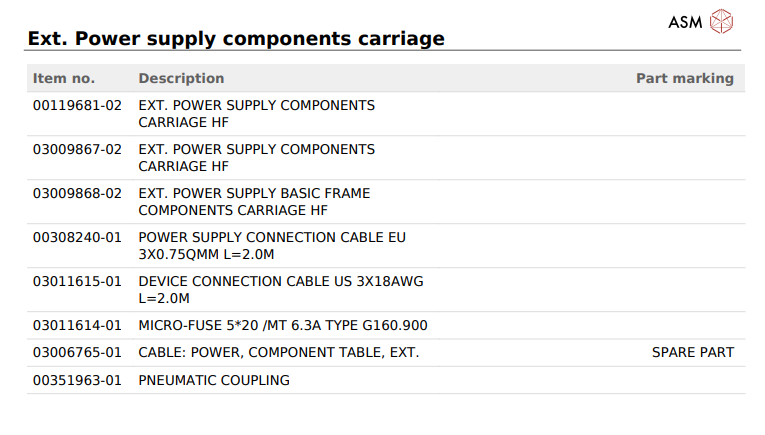
Task: Select the POWER SUPPLY CONNECTION CABLE EU row
Action: pos(386,246)
